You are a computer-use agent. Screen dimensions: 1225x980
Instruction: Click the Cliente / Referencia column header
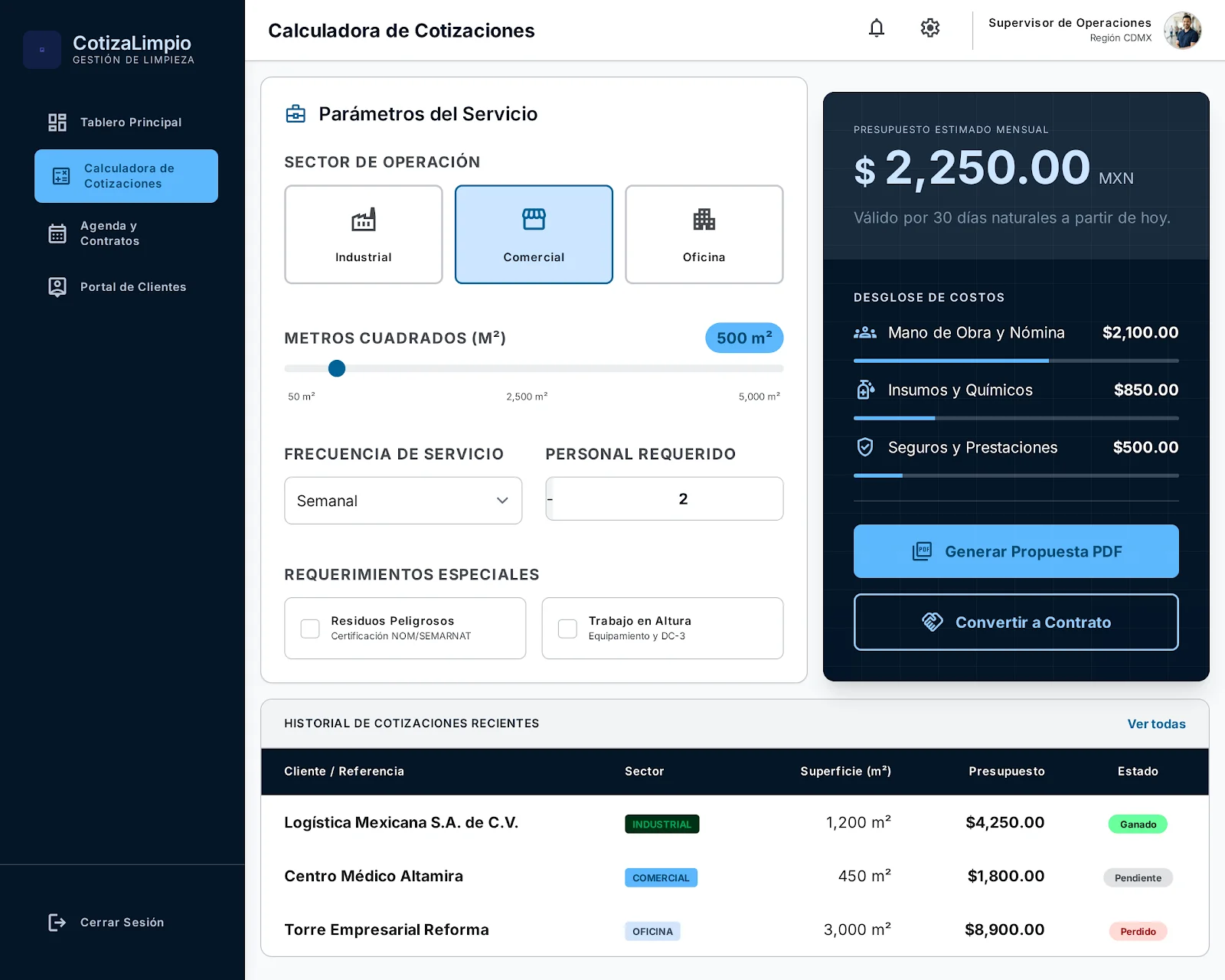(x=344, y=771)
